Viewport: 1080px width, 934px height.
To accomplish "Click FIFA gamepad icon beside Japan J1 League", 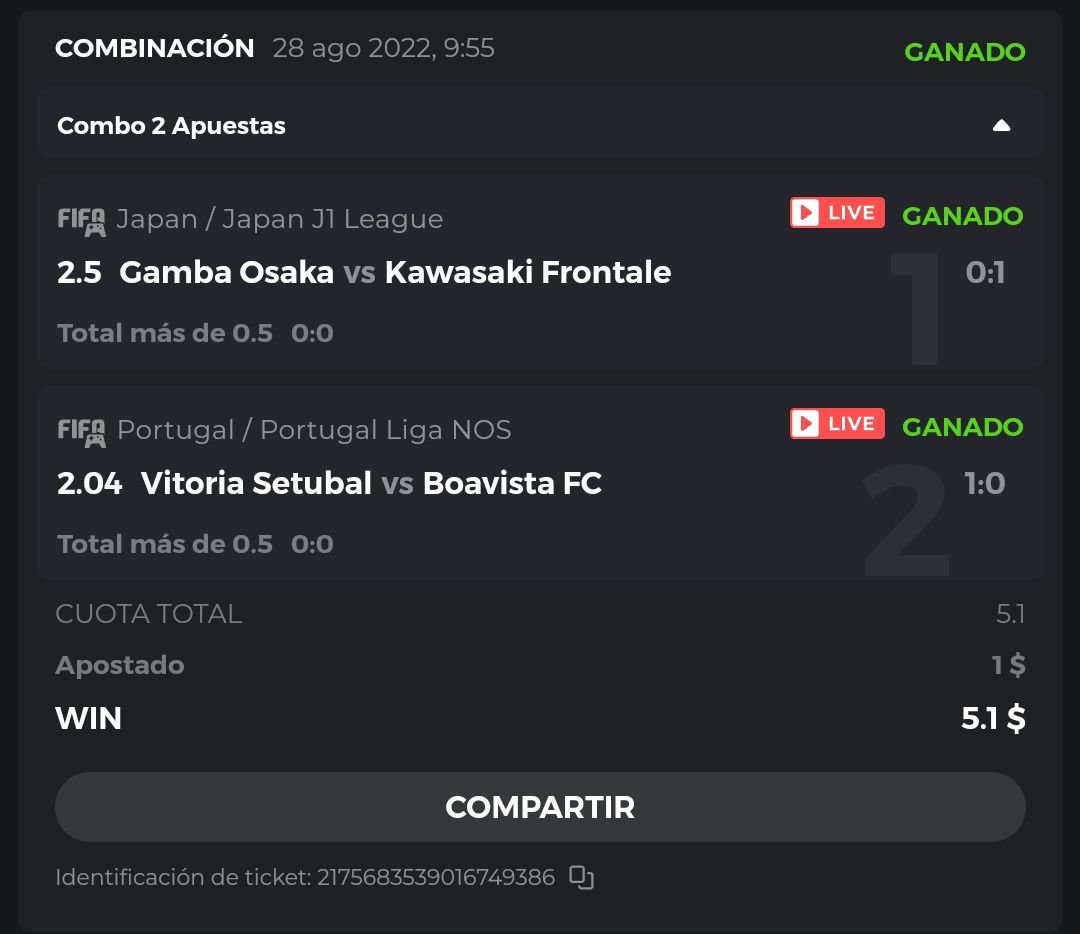I will tap(81, 220).
